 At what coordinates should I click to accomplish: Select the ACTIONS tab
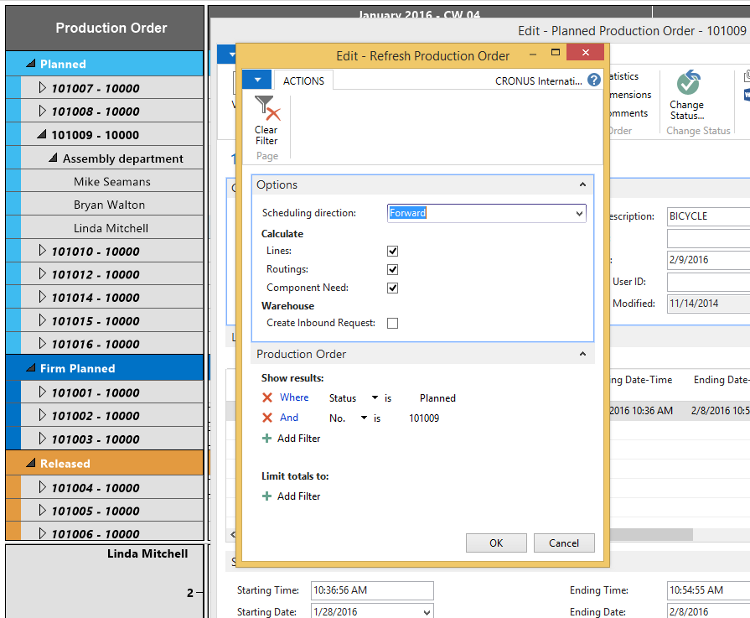coord(303,81)
